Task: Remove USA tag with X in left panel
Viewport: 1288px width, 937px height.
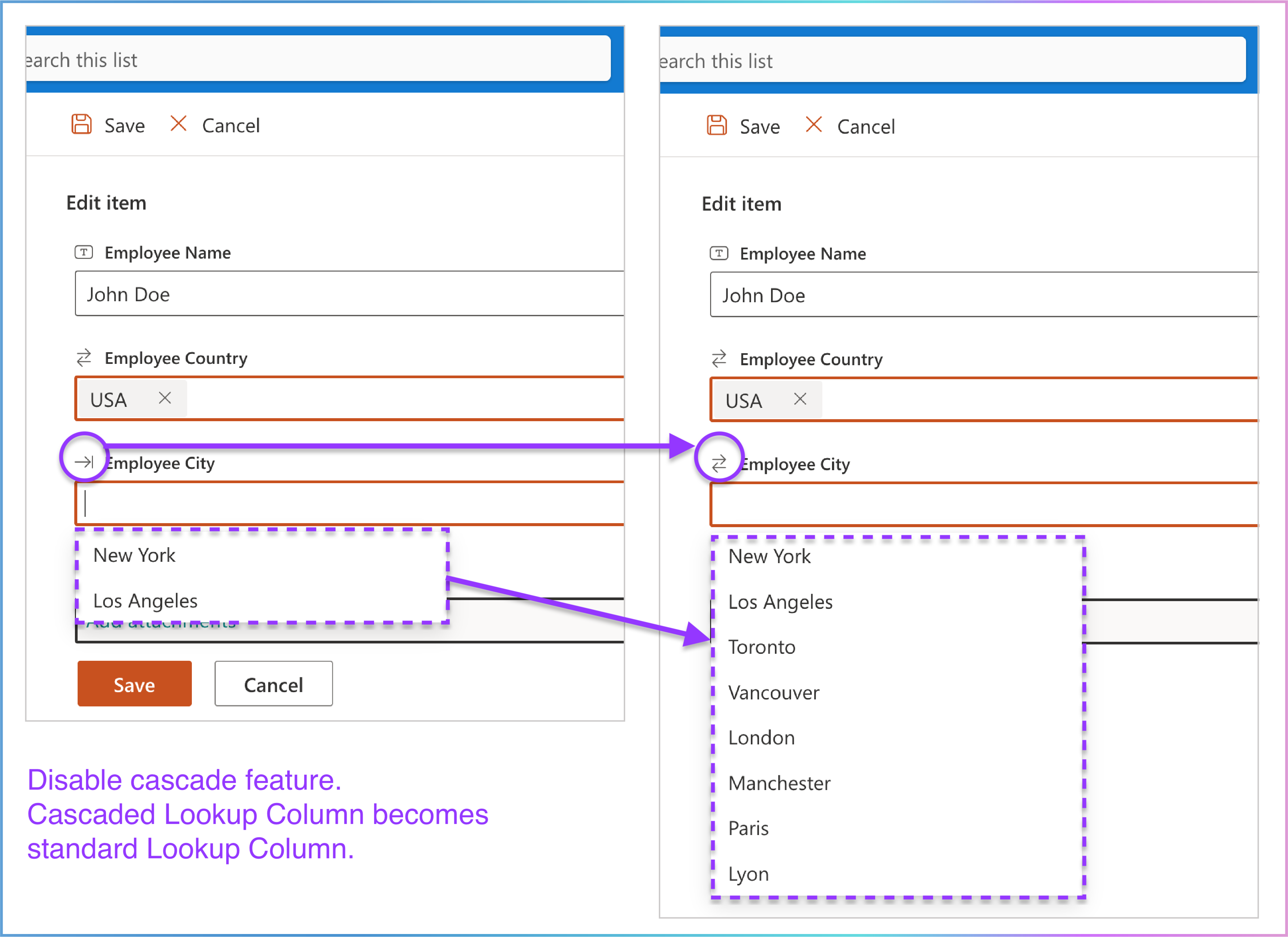Action: click(165, 398)
